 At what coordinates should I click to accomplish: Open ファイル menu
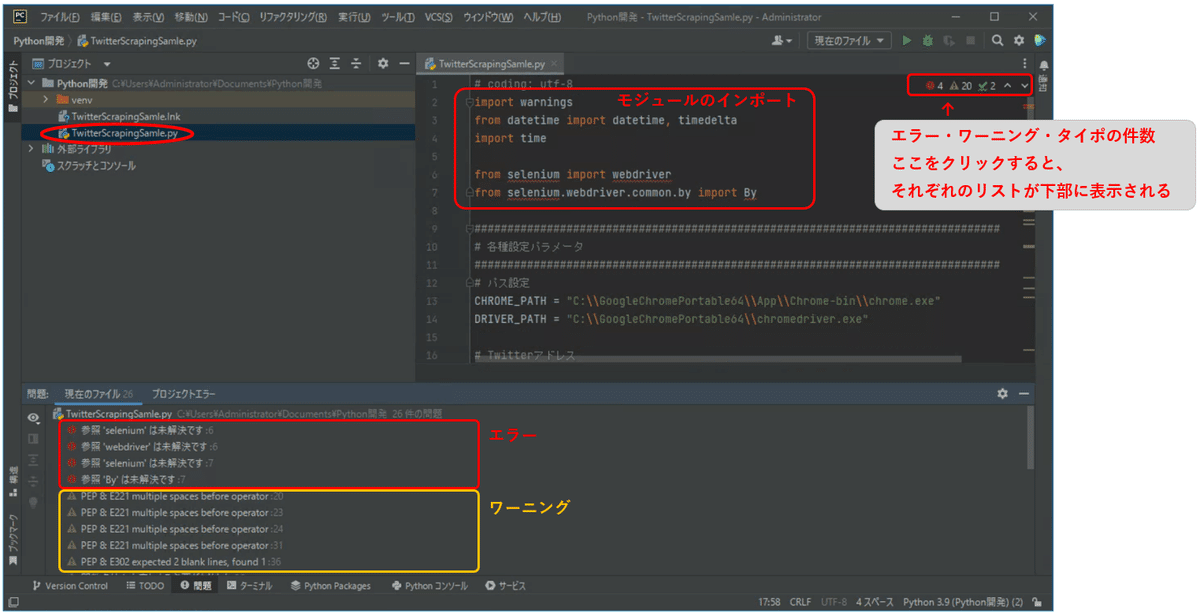click(x=60, y=17)
